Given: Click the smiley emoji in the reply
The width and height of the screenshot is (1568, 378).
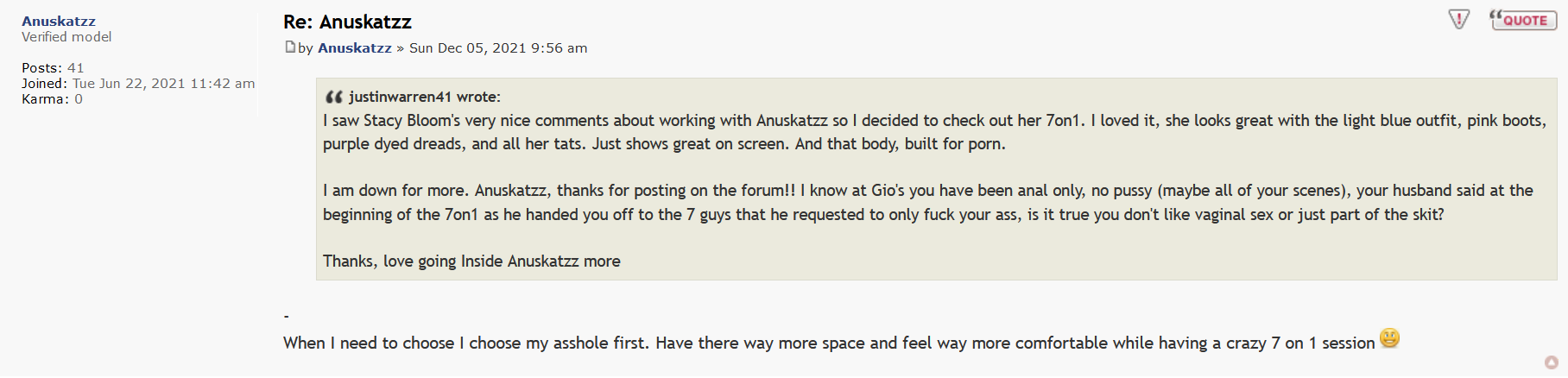Looking at the screenshot, I should tap(1389, 338).
